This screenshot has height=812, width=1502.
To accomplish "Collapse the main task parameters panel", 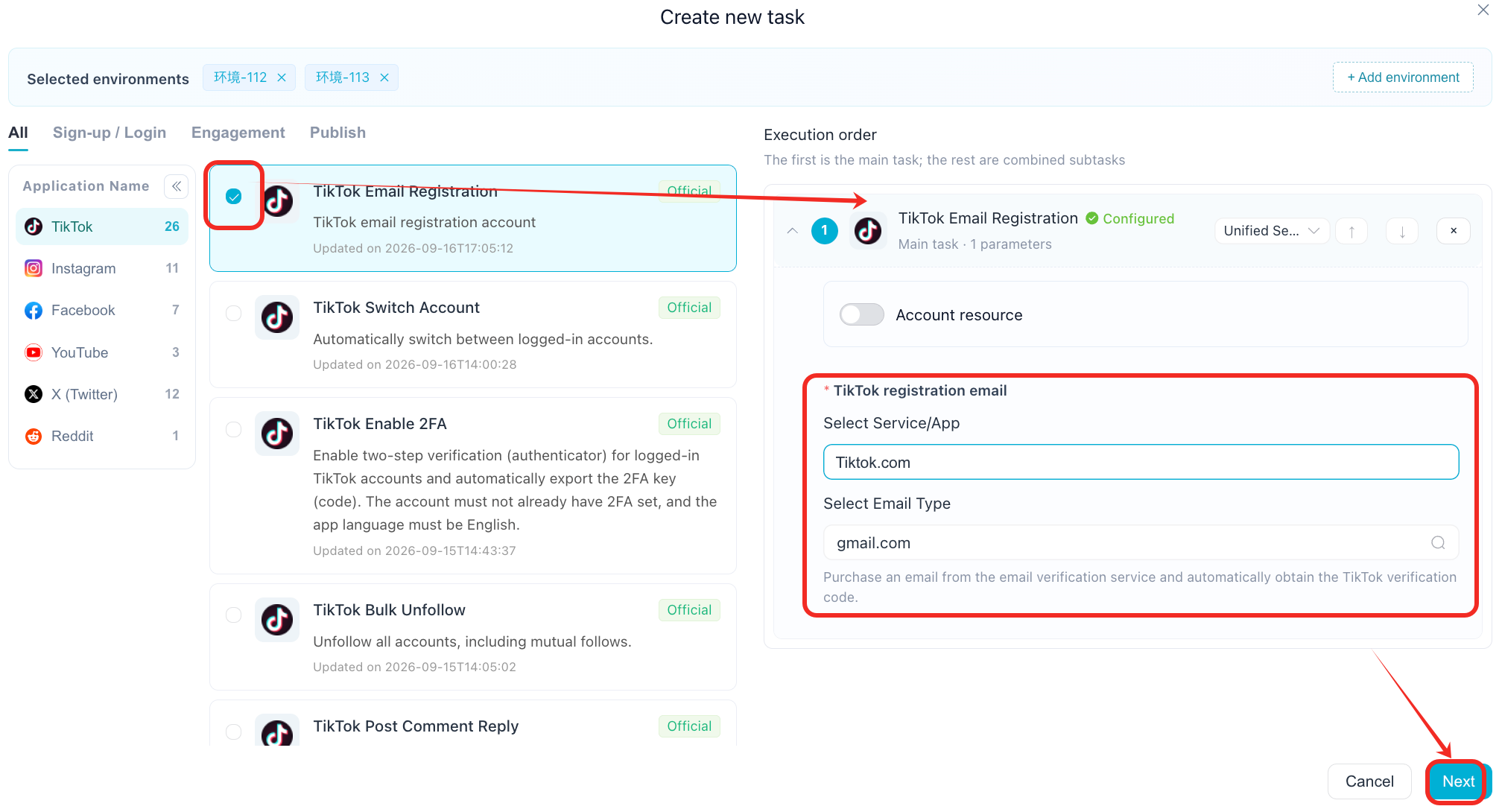I will [x=793, y=231].
